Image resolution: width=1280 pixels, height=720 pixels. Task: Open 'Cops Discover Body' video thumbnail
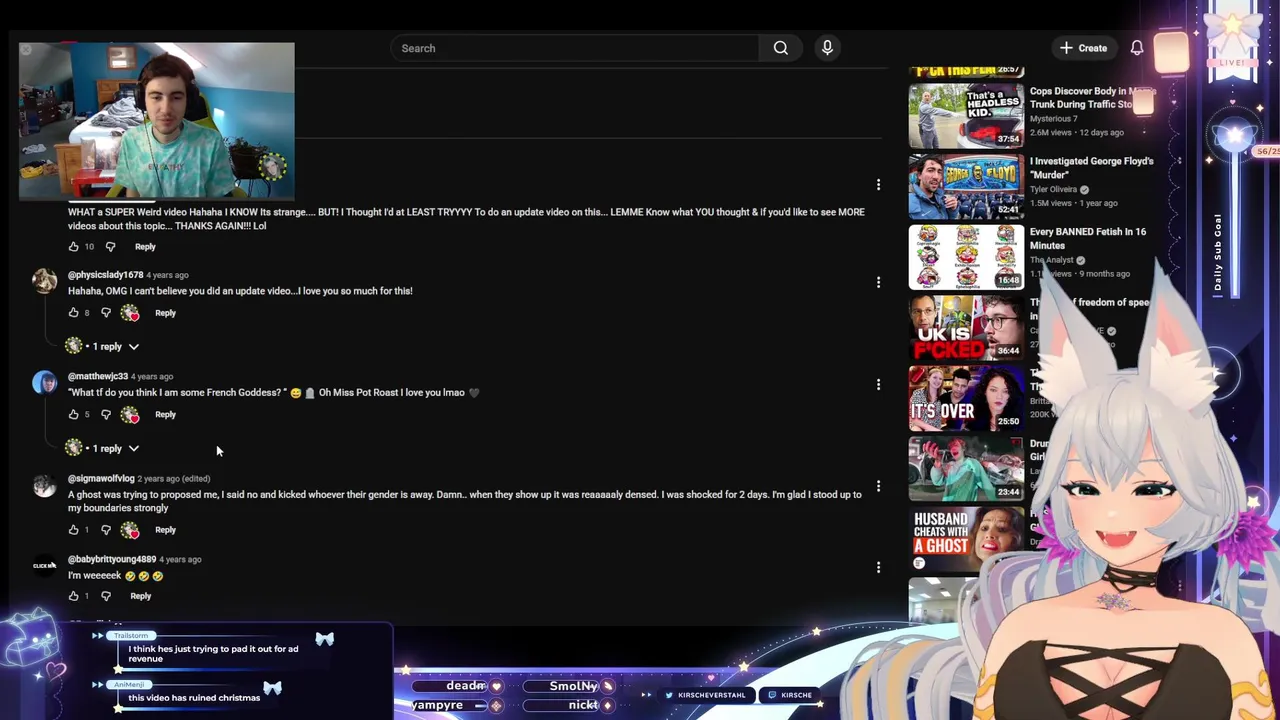coord(966,116)
